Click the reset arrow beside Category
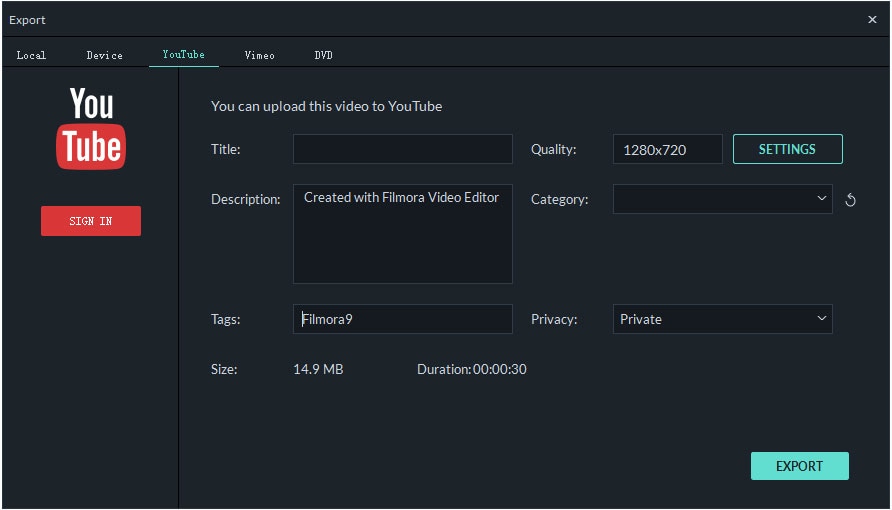Screen dimensions: 892x510 click(x=851, y=200)
